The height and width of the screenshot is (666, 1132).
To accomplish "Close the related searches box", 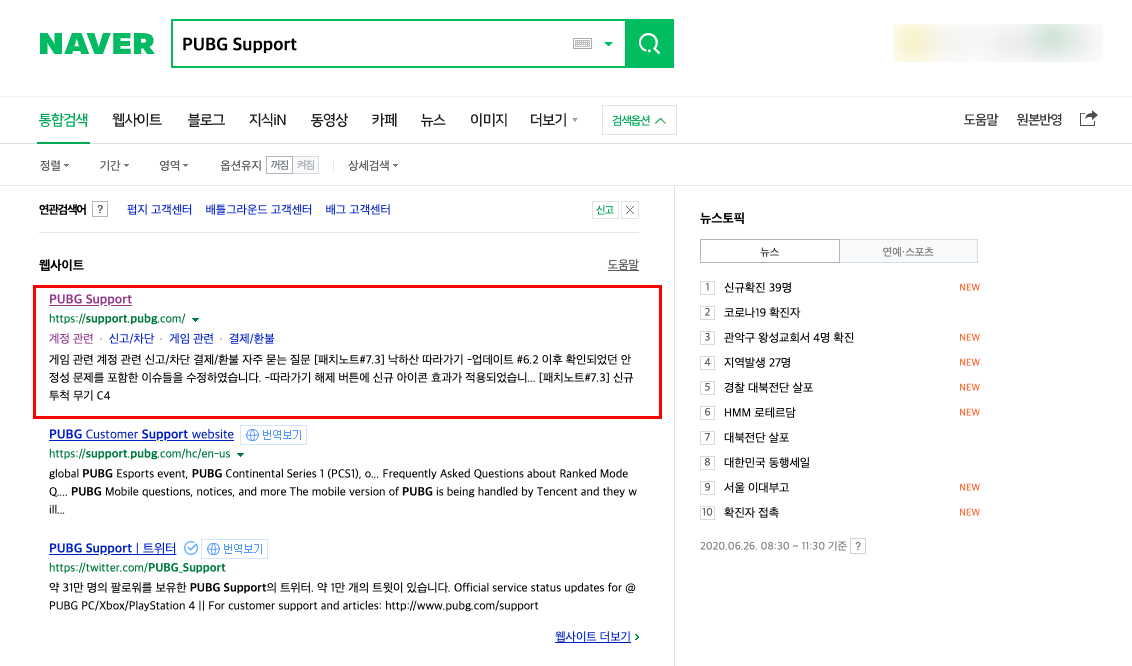I will tap(630, 210).
